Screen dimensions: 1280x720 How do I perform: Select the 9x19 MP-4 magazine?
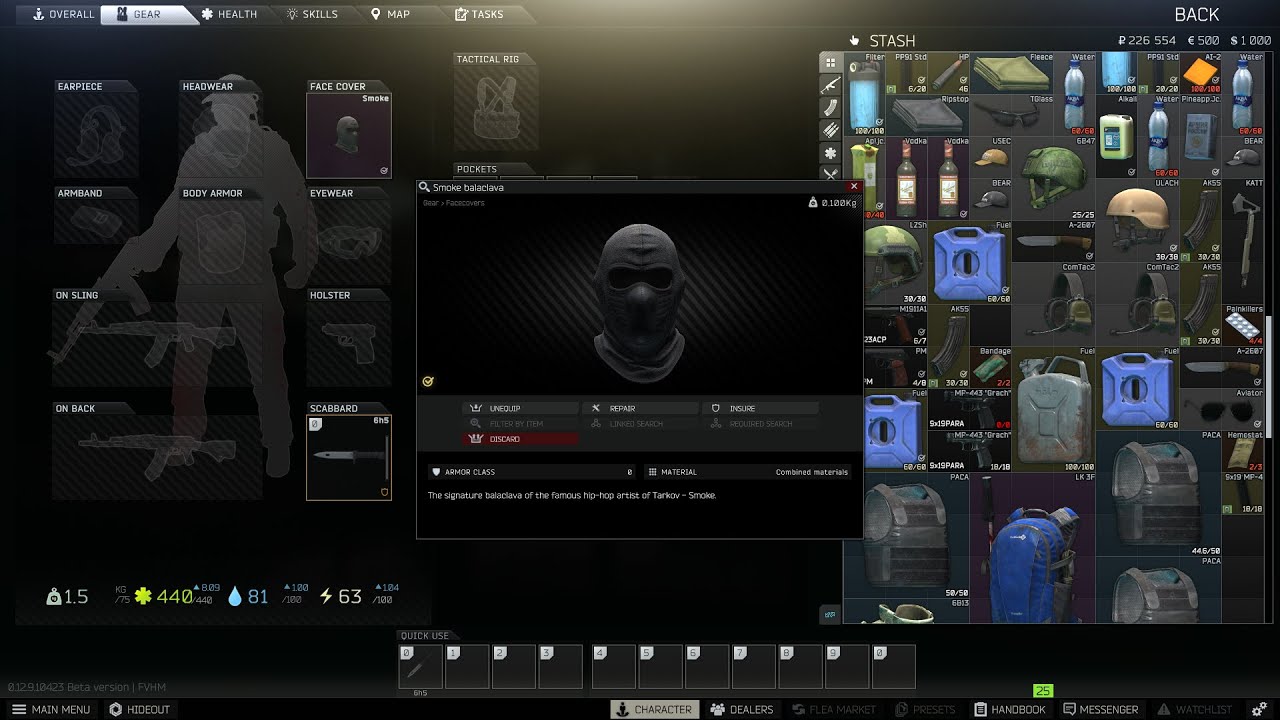1243,493
